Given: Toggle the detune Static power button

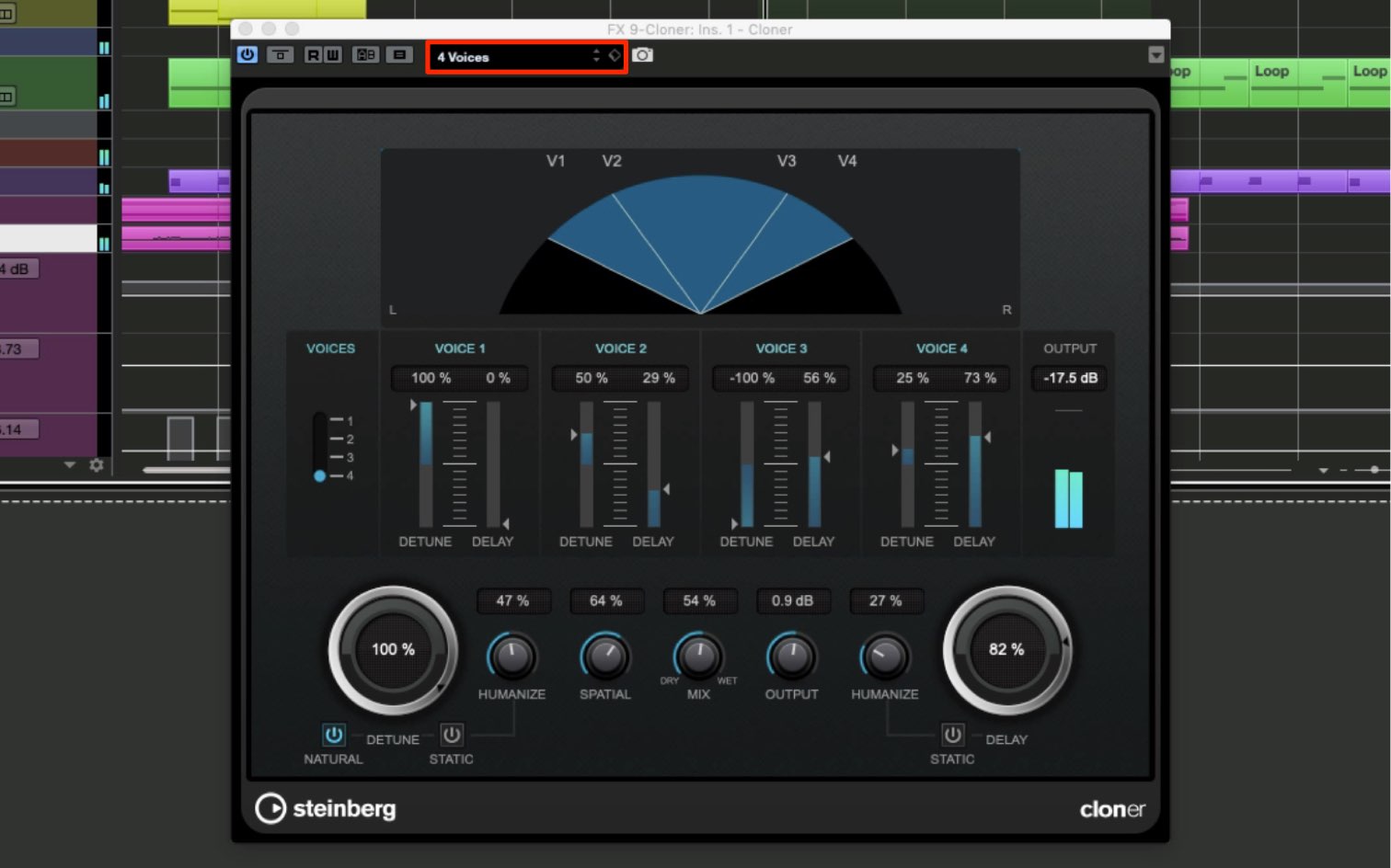Looking at the screenshot, I should [x=451, y=735].
